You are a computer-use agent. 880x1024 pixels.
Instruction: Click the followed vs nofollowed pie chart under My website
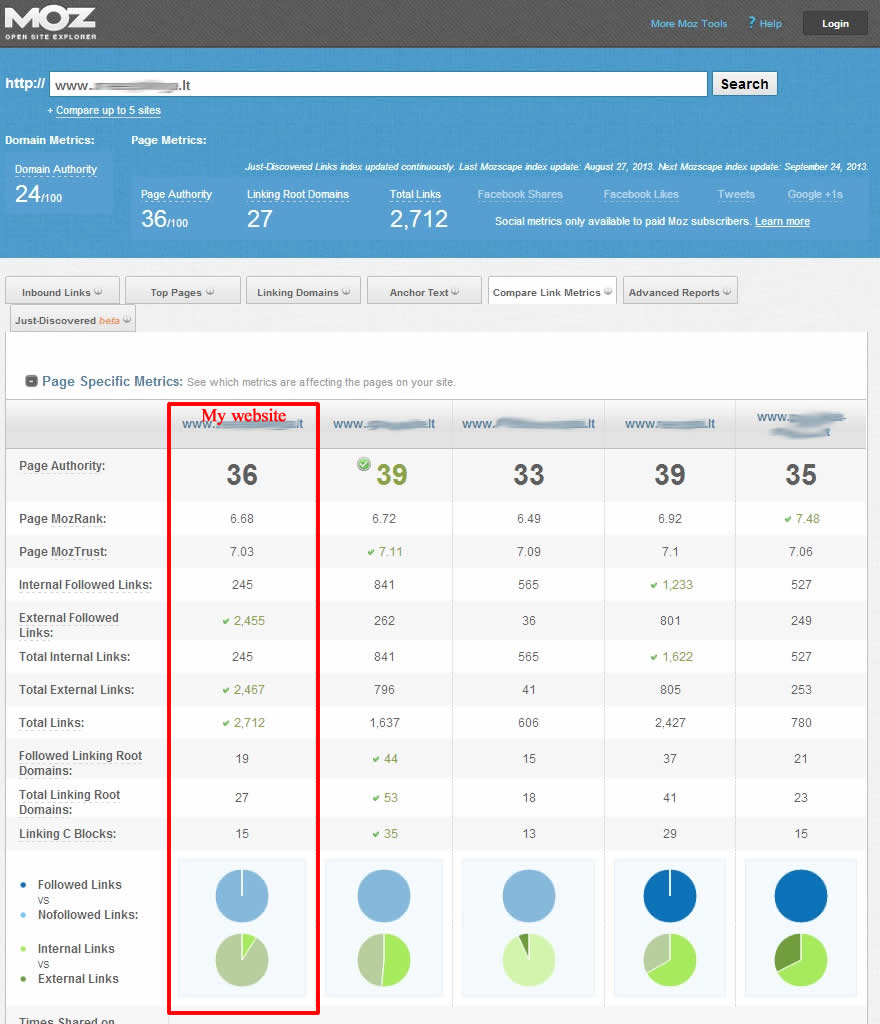242,896
